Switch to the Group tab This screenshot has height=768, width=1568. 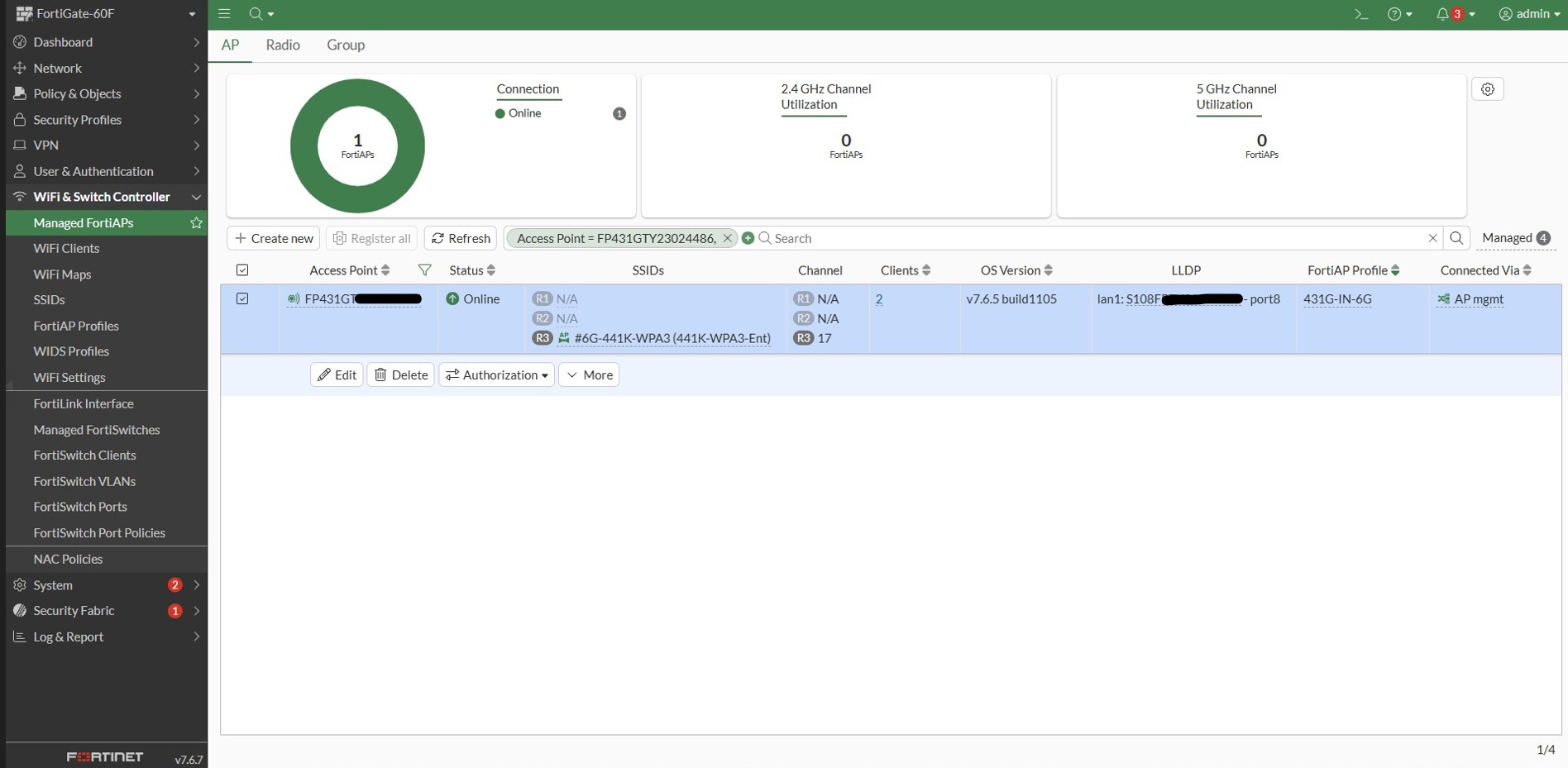click(x=346, y=45)
